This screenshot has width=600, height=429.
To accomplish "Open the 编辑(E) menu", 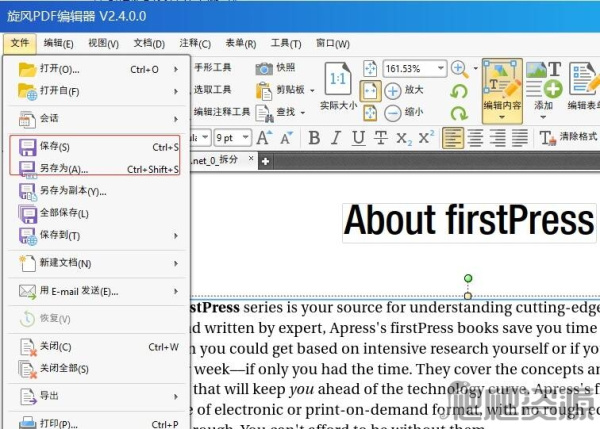I will click(x=58, y=43).
